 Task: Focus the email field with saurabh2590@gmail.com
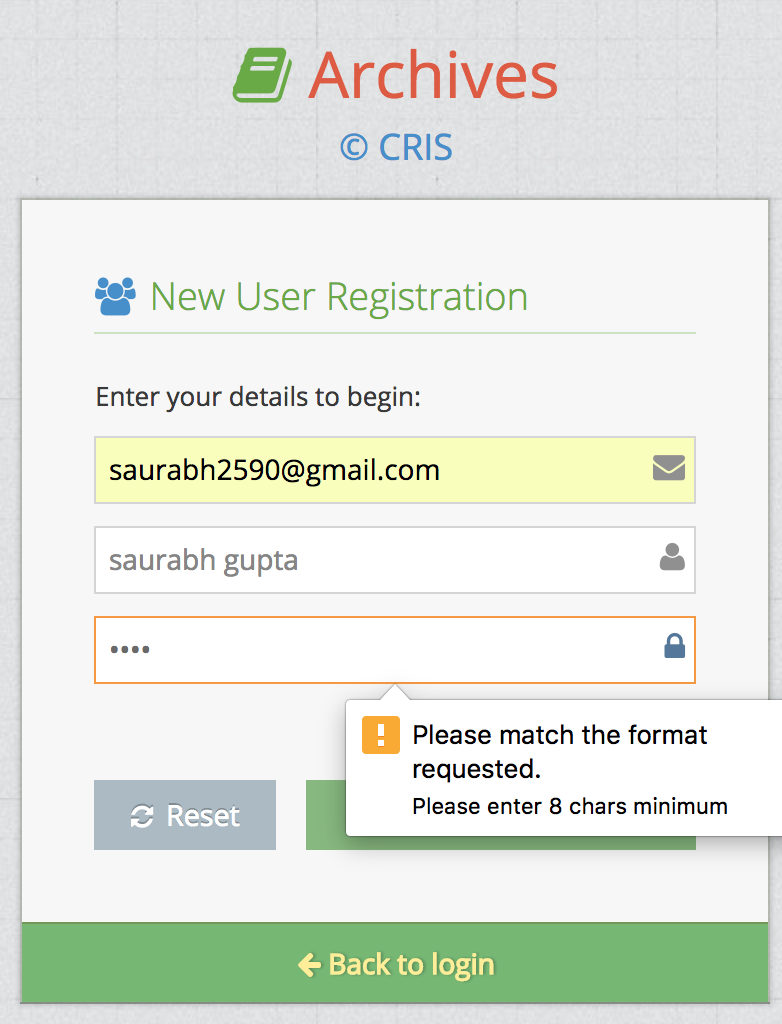[x=395, y=470]
